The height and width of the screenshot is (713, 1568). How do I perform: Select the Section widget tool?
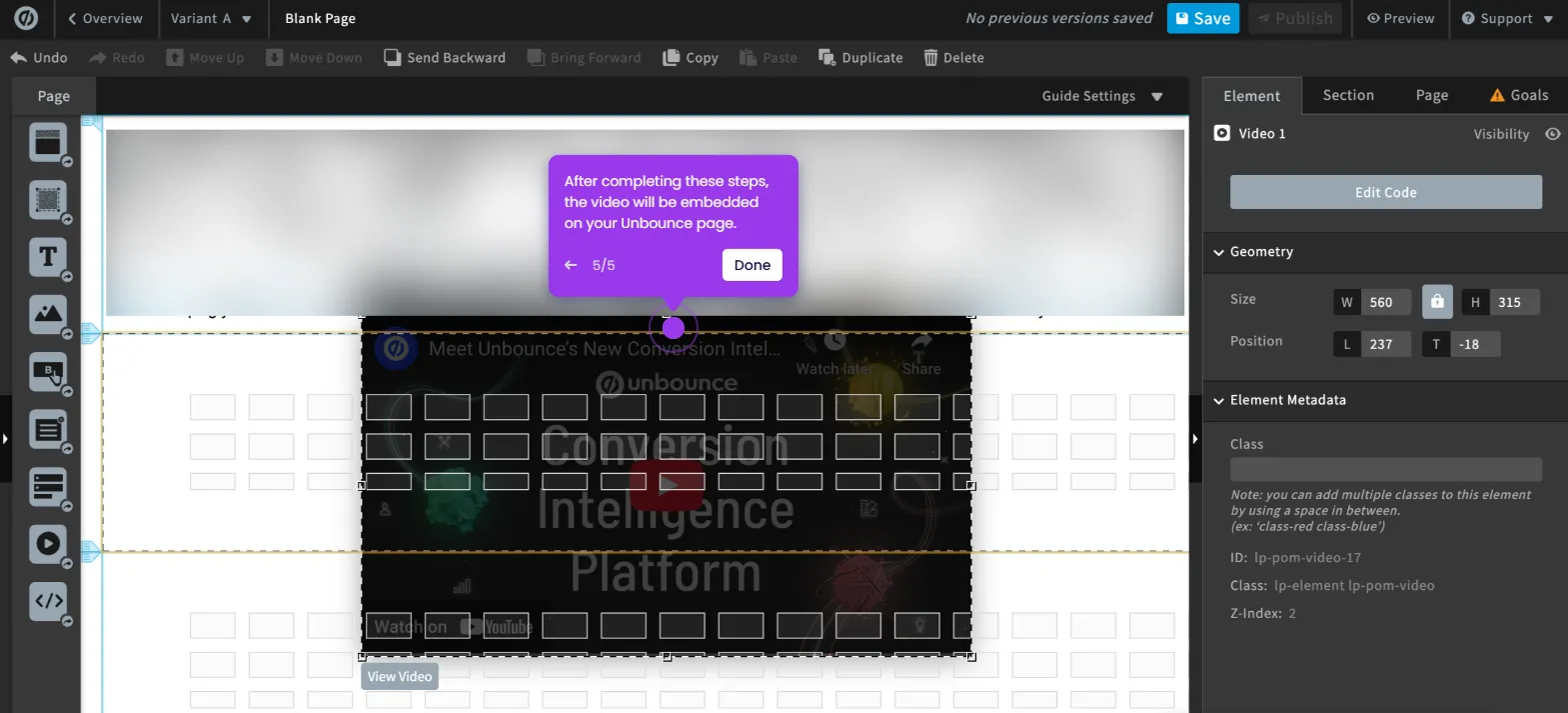click(x=48, y=143)
